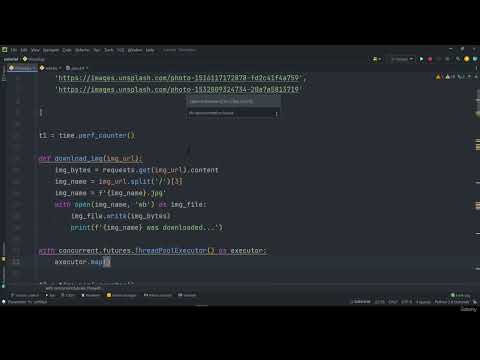Click the tool windows icon at status bar's left end
The width and height of the screenshot is (480, 360).
click(4, 302)
